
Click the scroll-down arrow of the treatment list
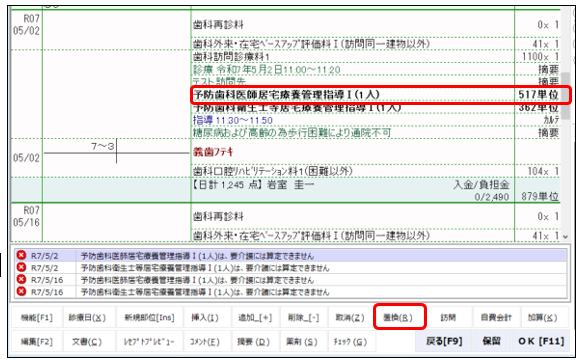pos(566,236)
